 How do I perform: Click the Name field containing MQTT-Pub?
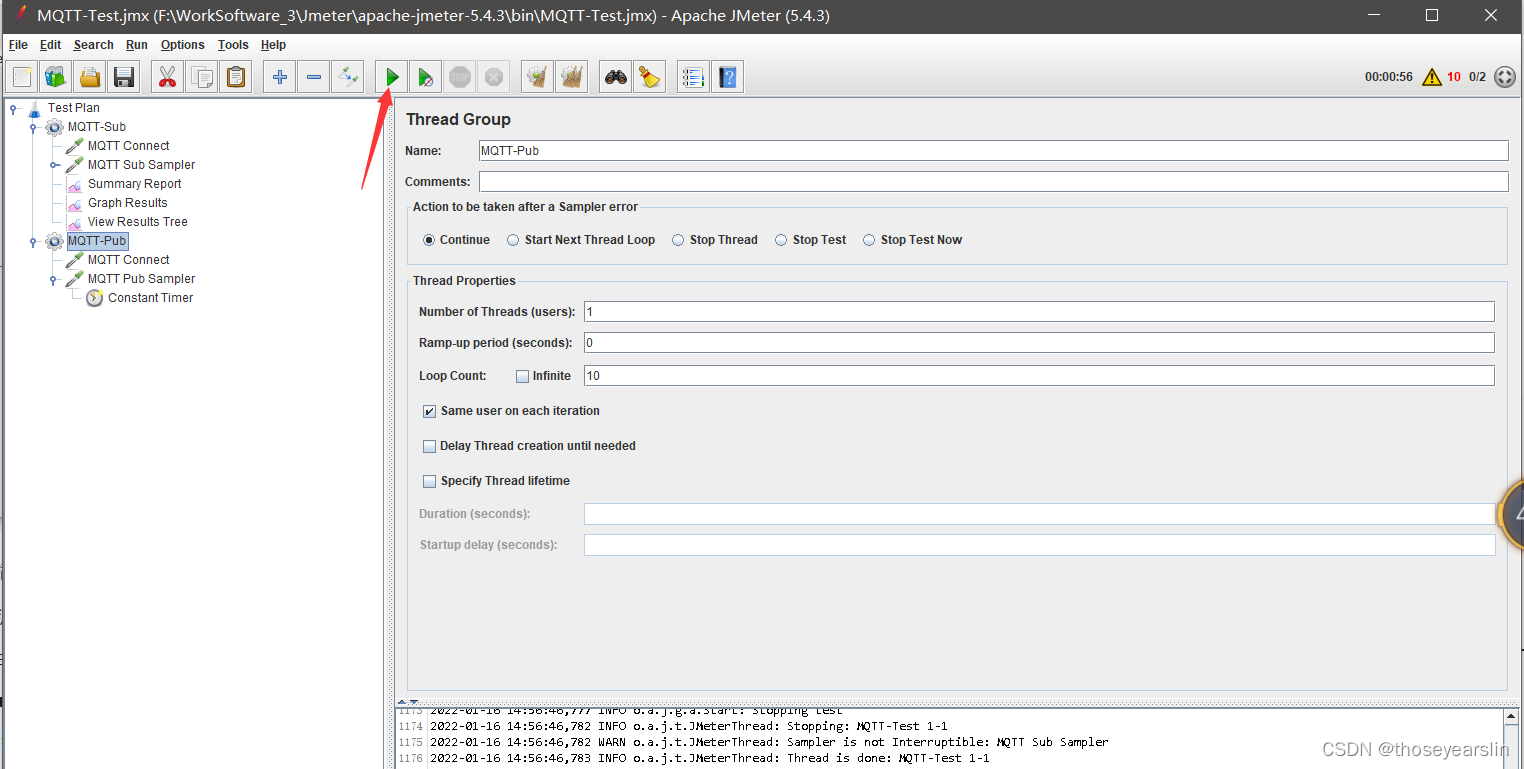[x=993, y=150]
